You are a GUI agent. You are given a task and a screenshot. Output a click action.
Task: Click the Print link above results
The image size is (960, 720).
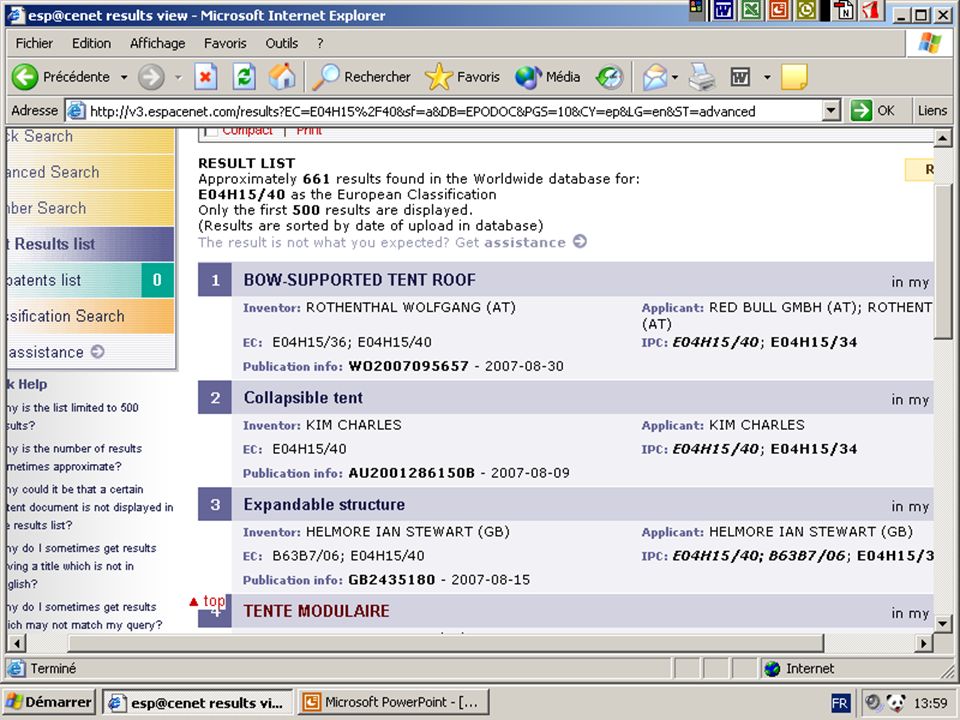click(309, 131)
